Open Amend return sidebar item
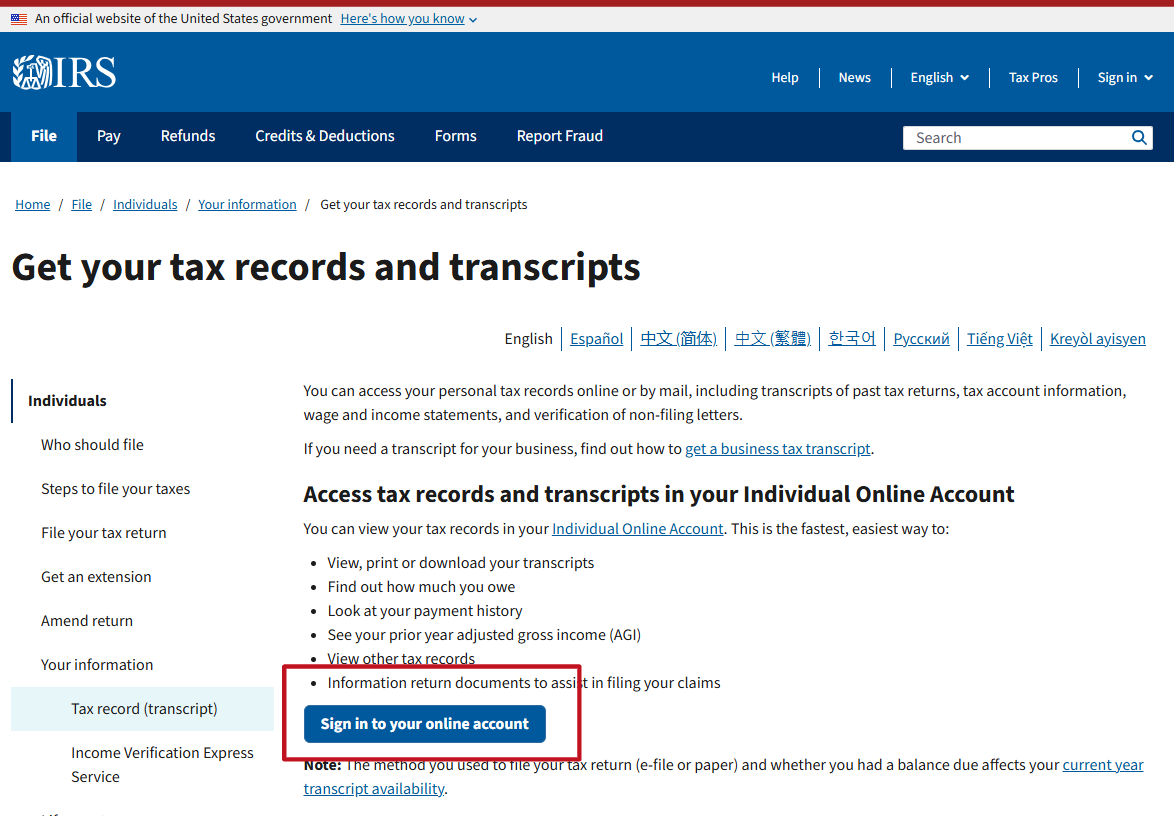Viewport: 1174px width, 816px height. (87, 621)
